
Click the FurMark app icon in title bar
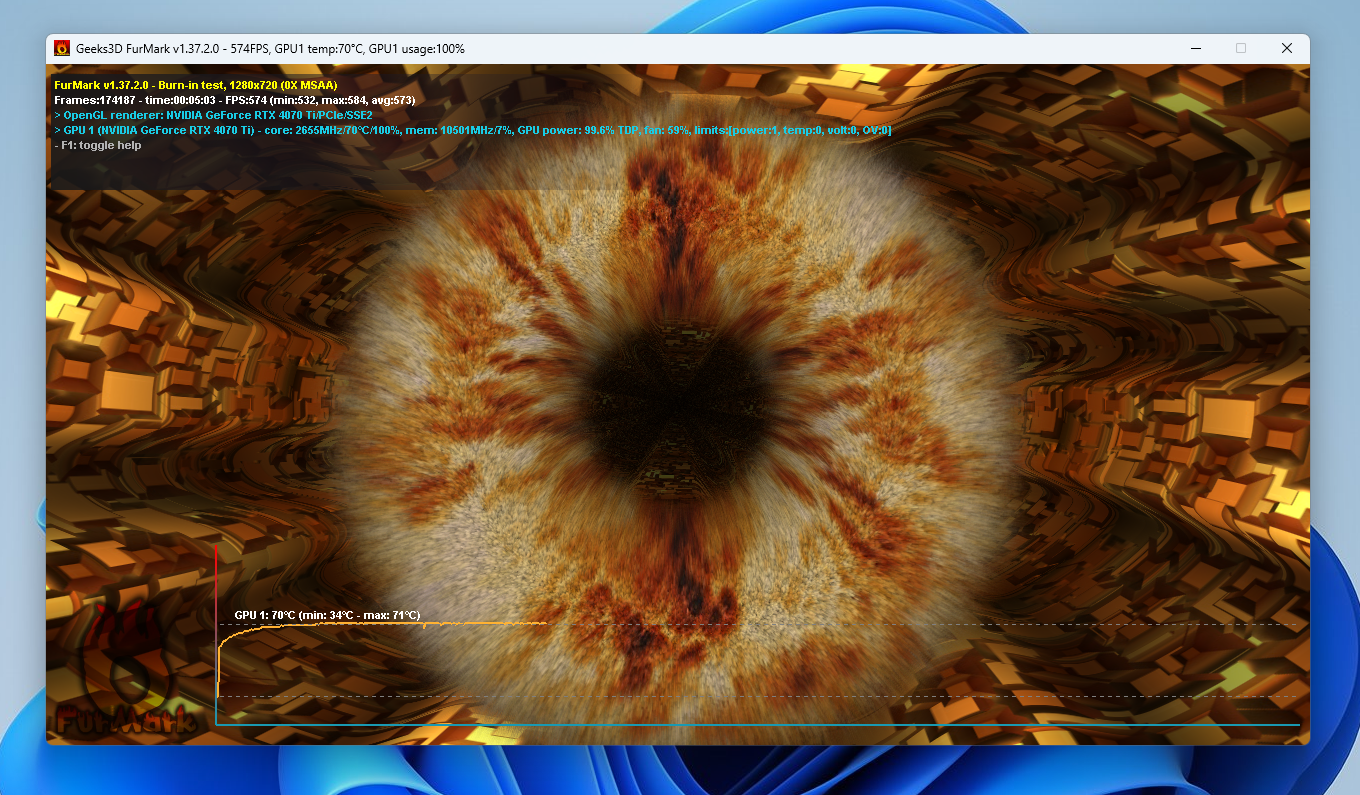click(62, 48)
